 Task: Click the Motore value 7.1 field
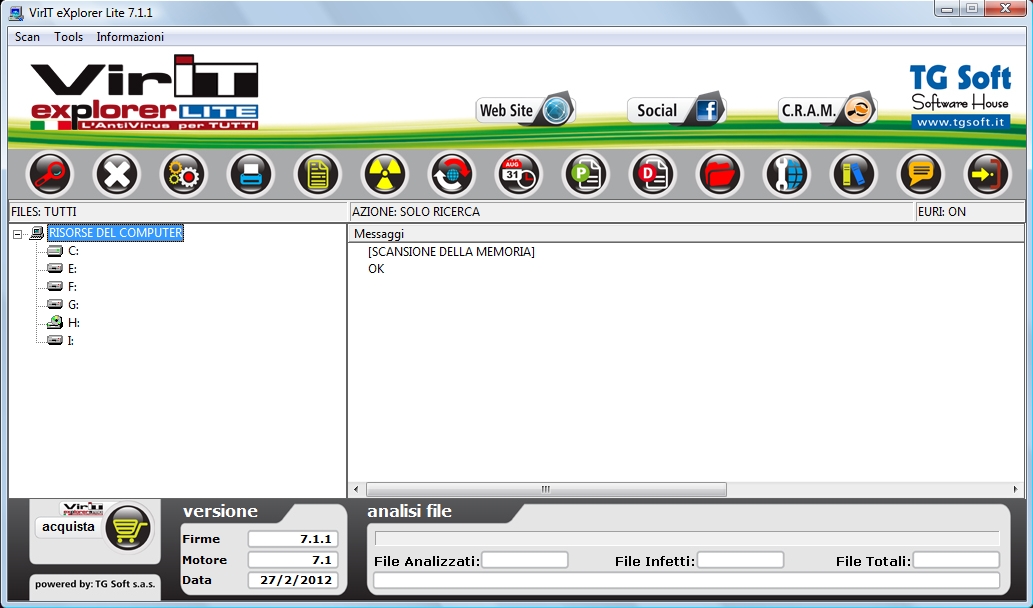click(x=293, y=560)
